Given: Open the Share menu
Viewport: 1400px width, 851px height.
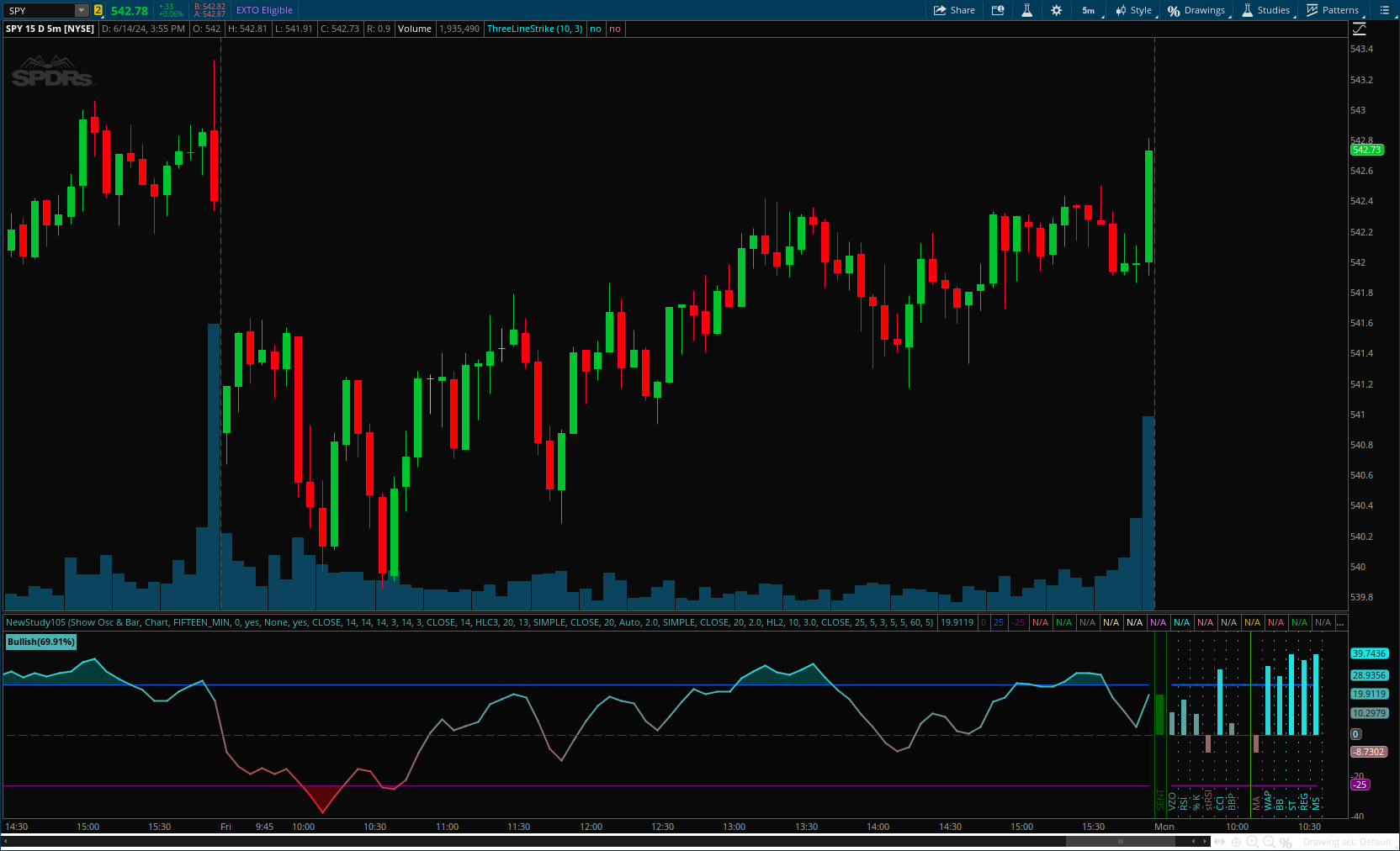Looking at the screenshot, I should click(954, 10).
